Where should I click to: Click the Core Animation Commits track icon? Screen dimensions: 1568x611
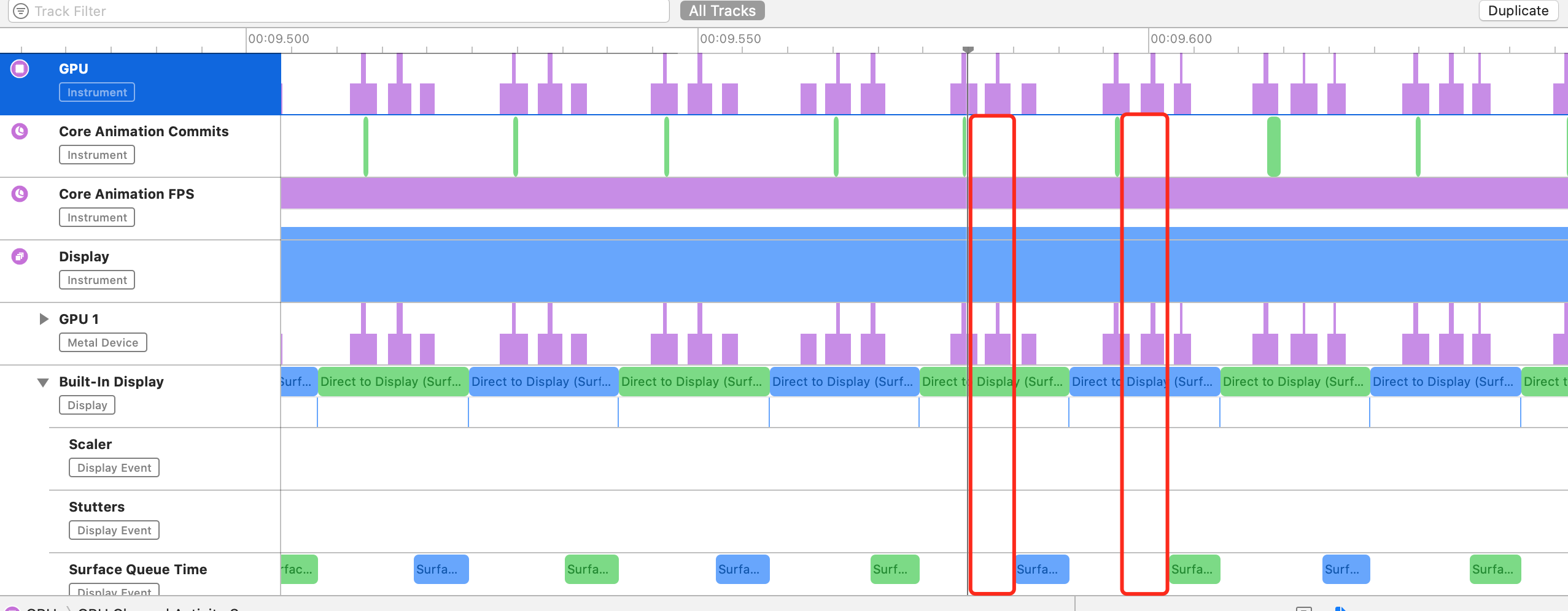tap(20, 131)
